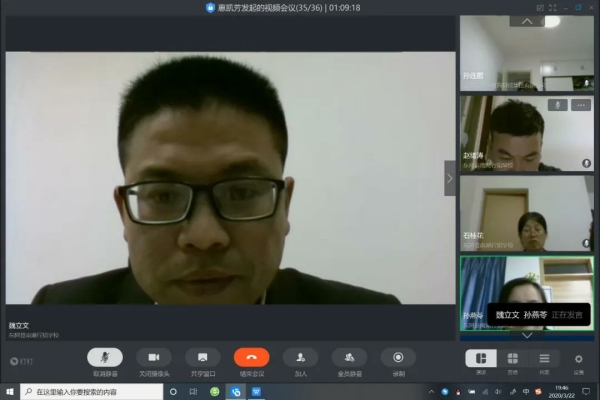Screen dimensions: 600x400
Task: Pop out the meeting window icon
Action: (x=540, y=8)
